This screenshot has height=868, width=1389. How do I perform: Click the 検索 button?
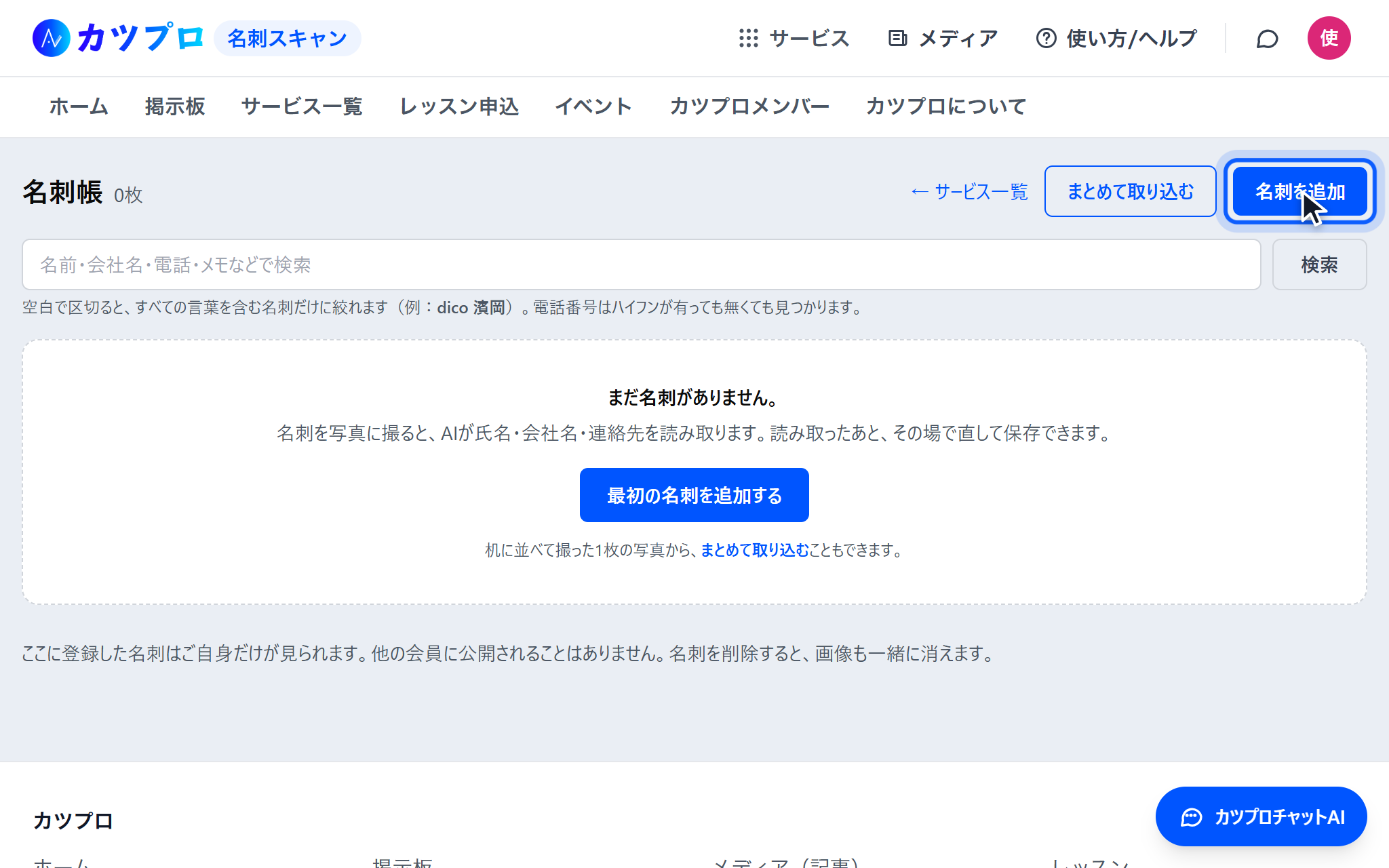(1319, 264)
